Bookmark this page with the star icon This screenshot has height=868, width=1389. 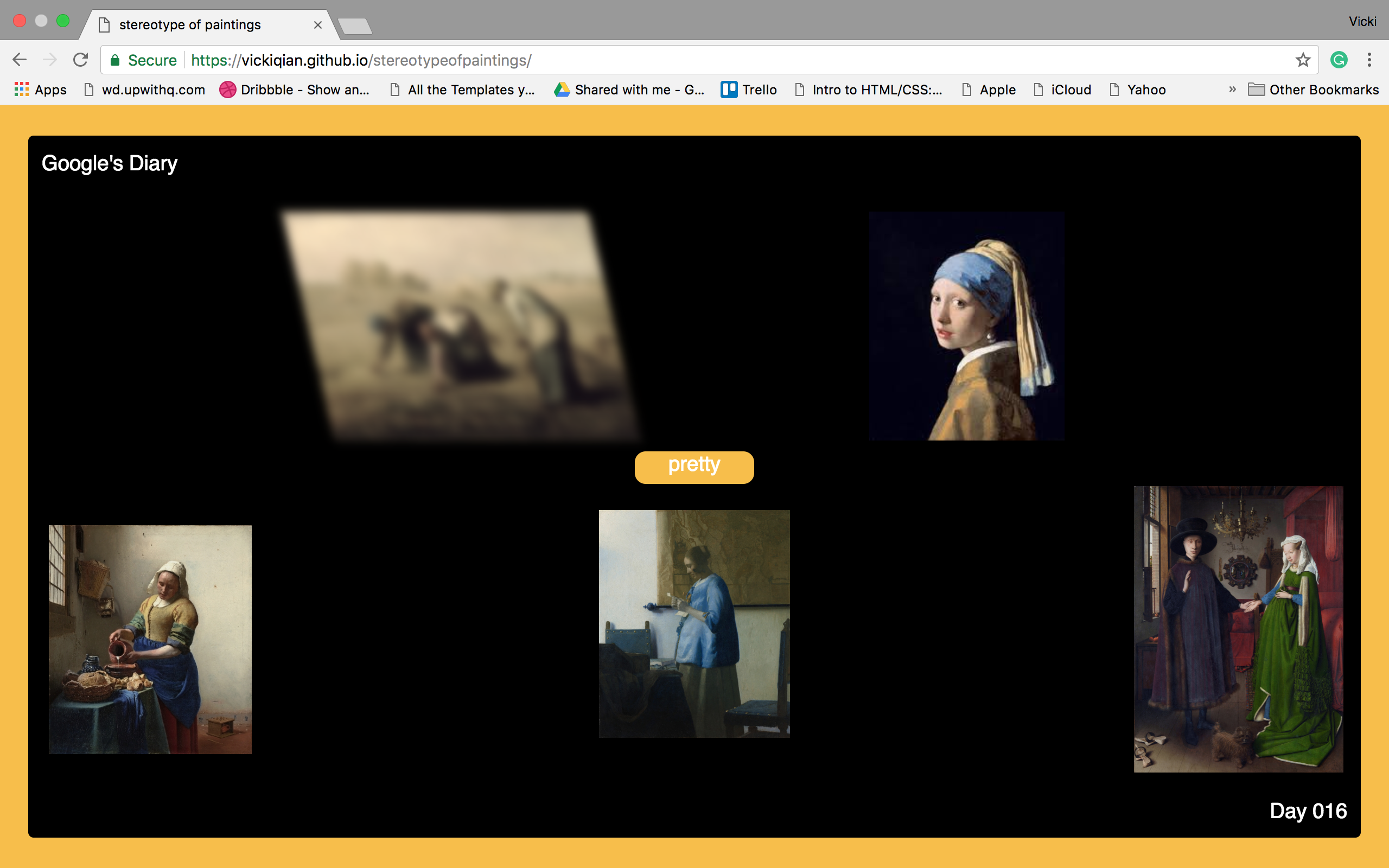click(1303, 60)
